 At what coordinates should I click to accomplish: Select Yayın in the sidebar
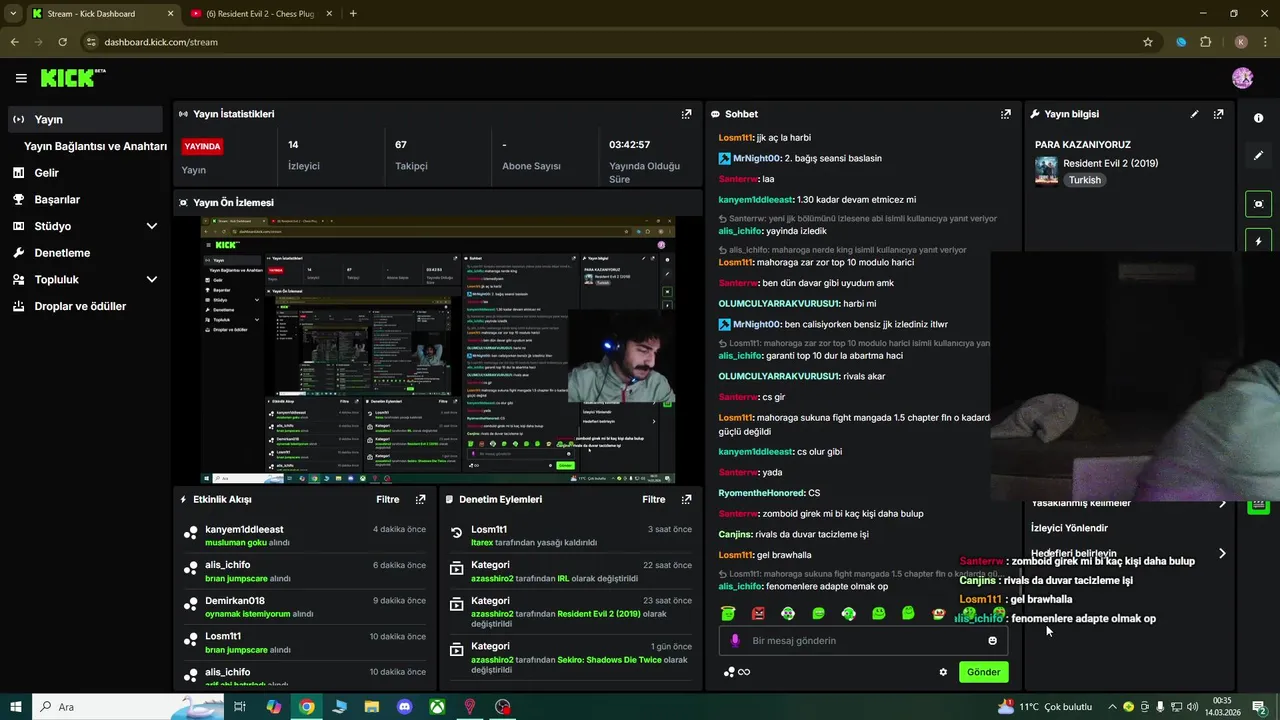(84, 119)
